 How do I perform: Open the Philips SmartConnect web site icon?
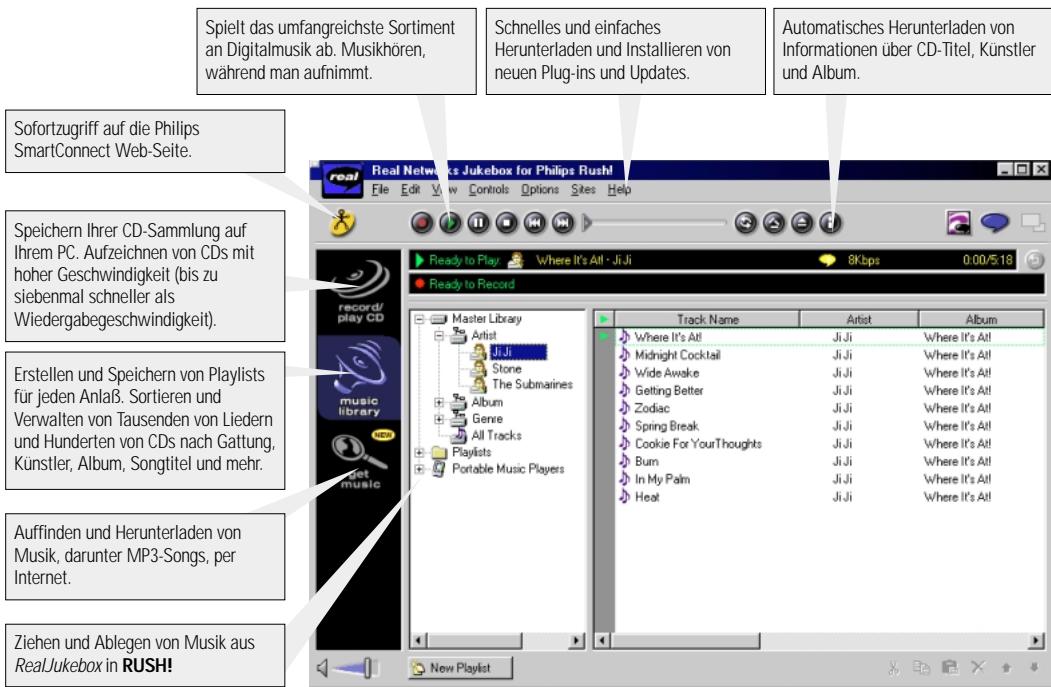click(x=343, y=223)
